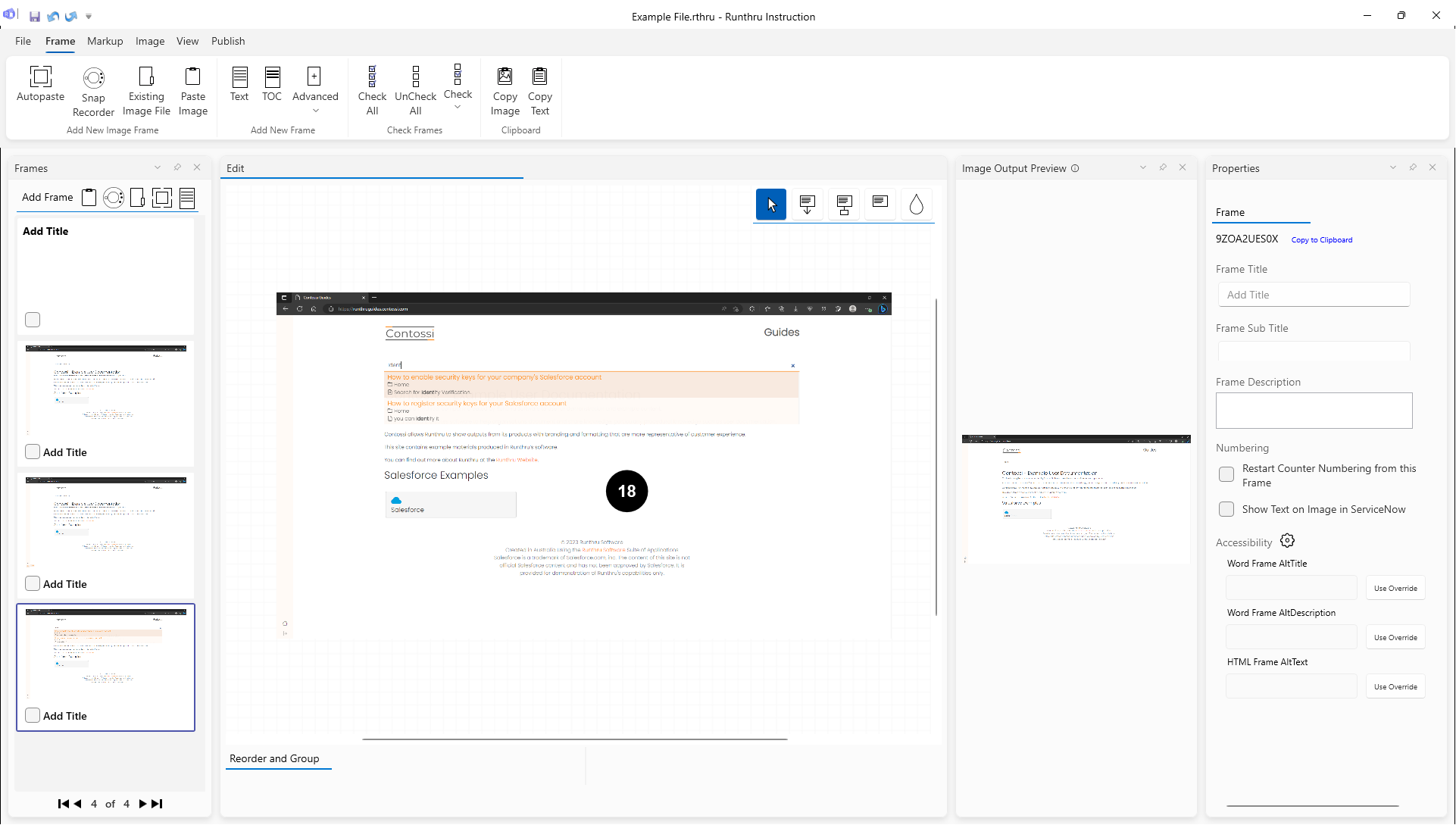This screenshot has height=825, width=1456.
Task: Switch to the Markup ribbon tab
Action: [x=105, y=41]
